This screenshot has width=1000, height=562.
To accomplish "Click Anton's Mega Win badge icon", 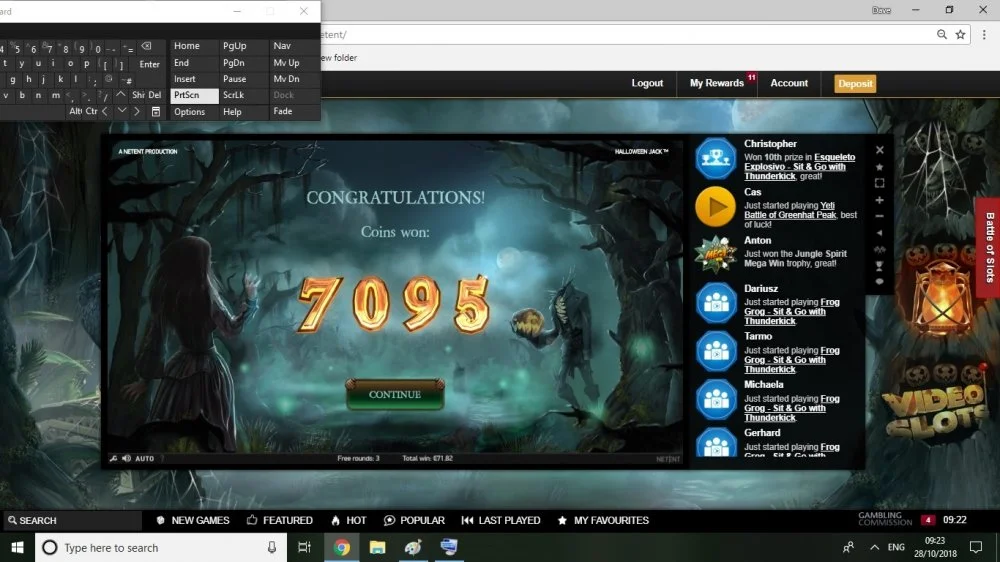I will click(x=716, y=255).
